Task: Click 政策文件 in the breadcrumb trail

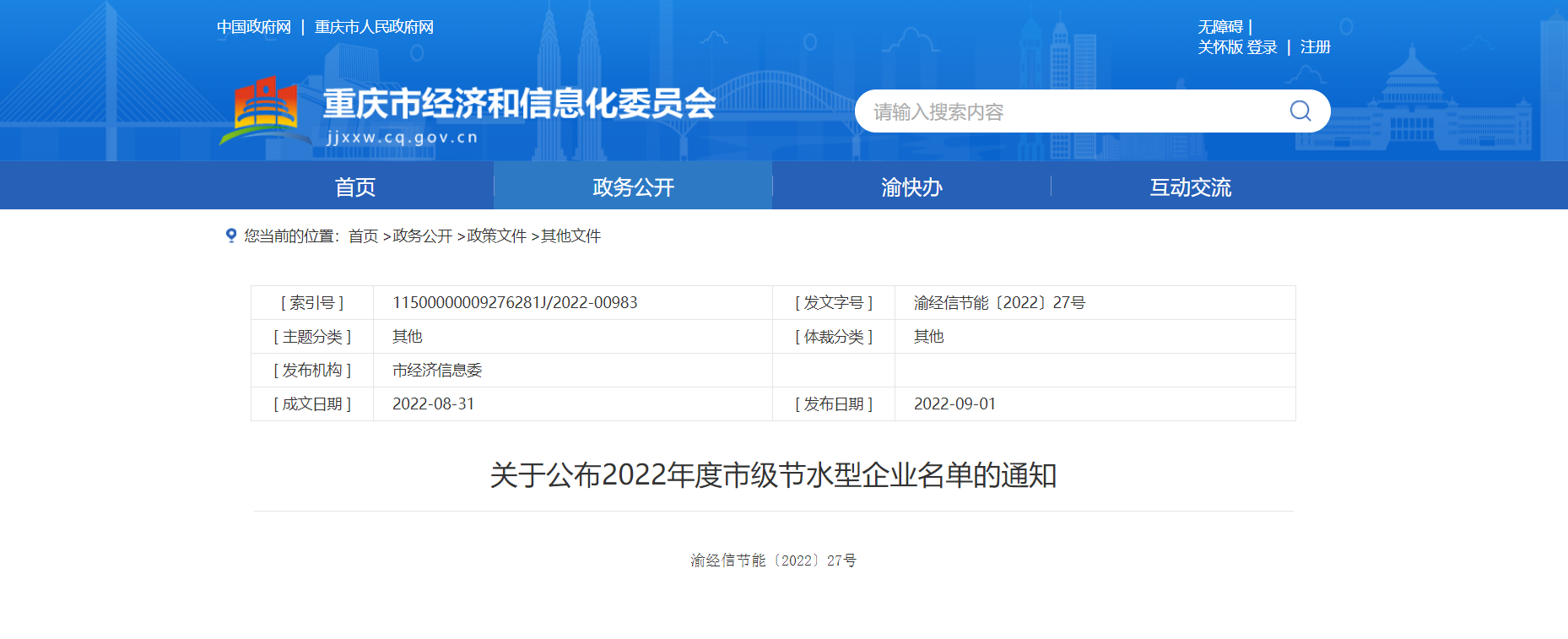Action: (497, 236)
